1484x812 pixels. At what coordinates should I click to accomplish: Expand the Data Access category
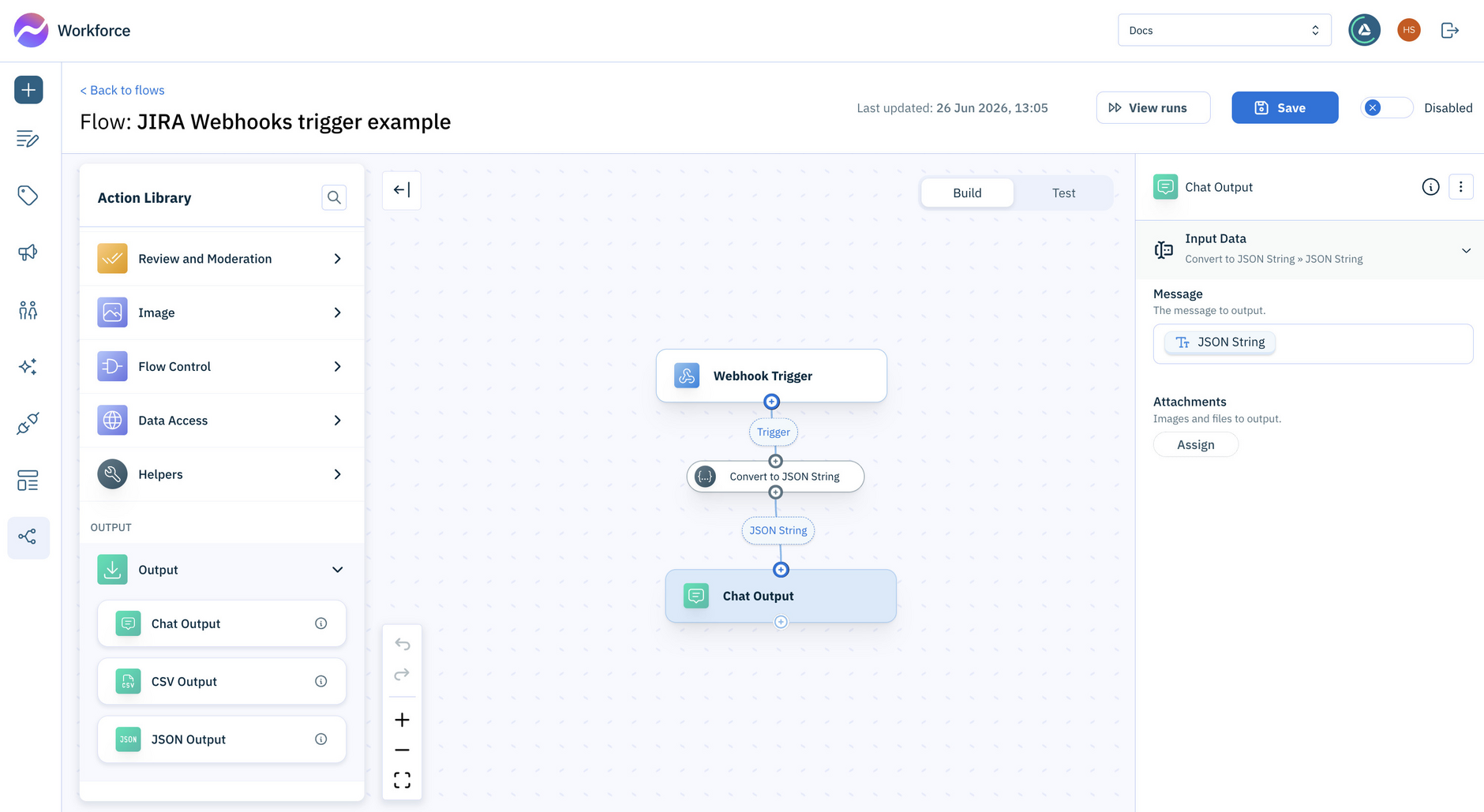(222, 421)
